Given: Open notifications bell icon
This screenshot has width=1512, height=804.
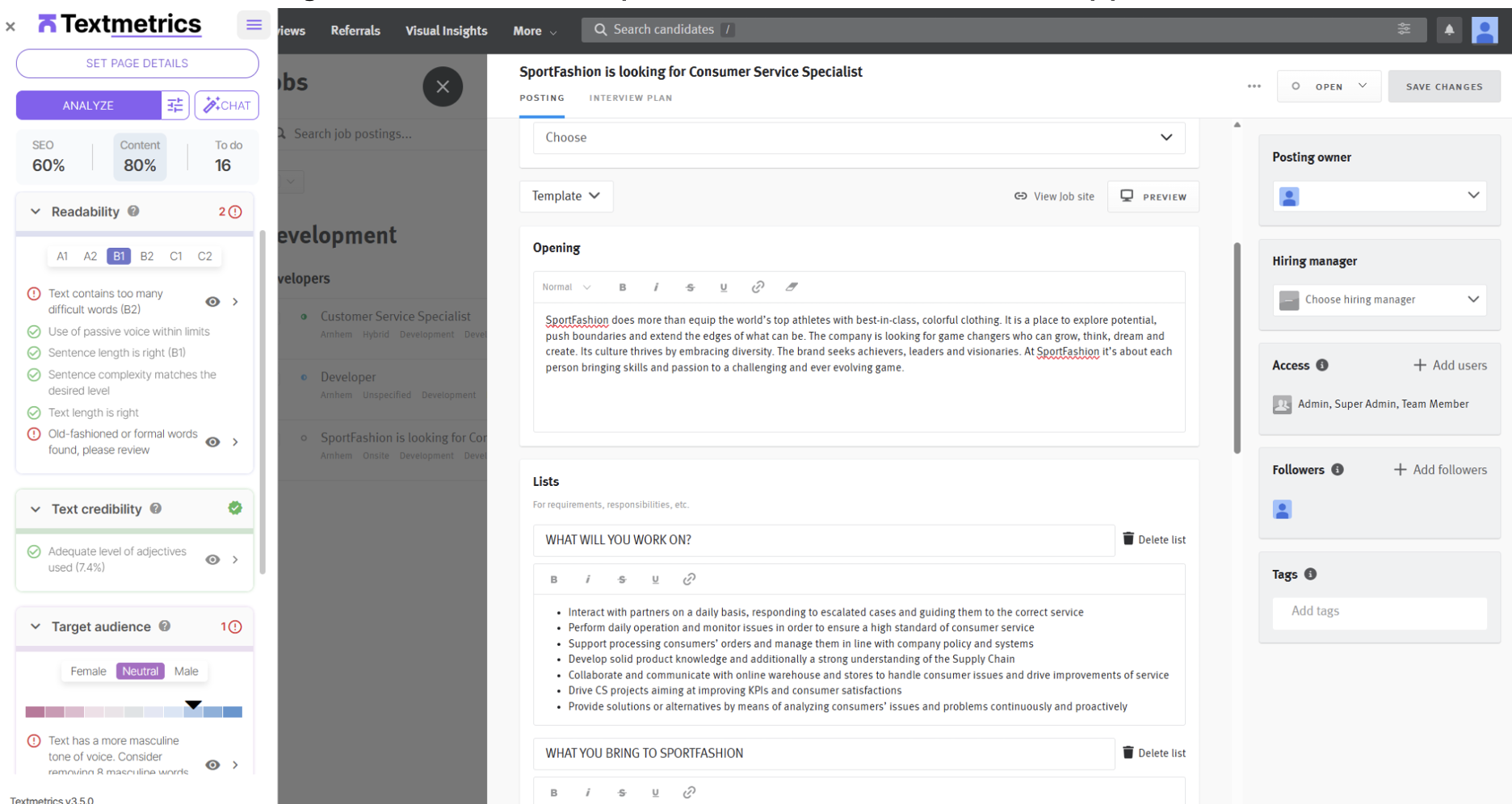Looking at the screenshot, I should click(x=1449, y=30).
